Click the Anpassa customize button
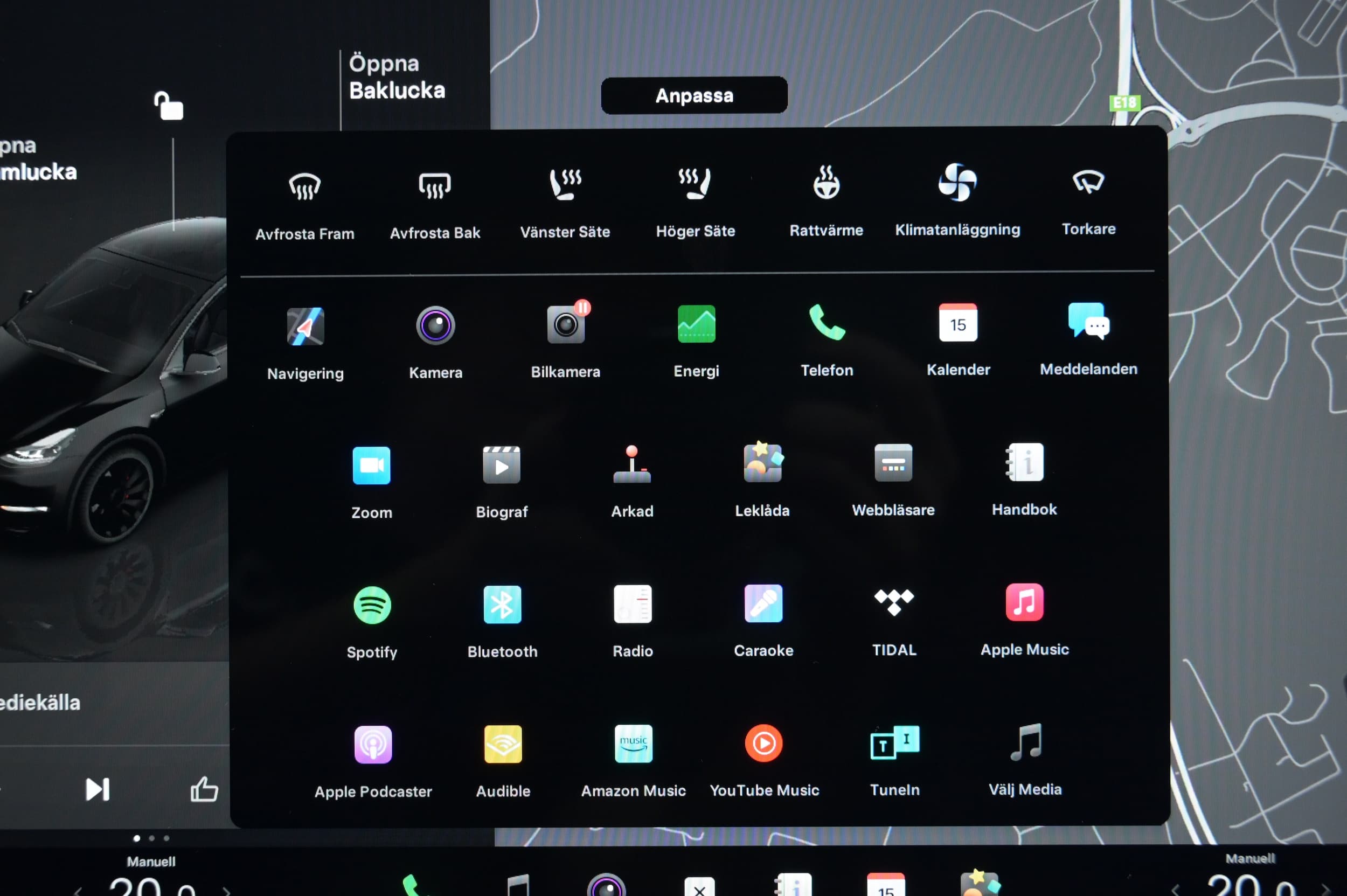 coord(695,95)
